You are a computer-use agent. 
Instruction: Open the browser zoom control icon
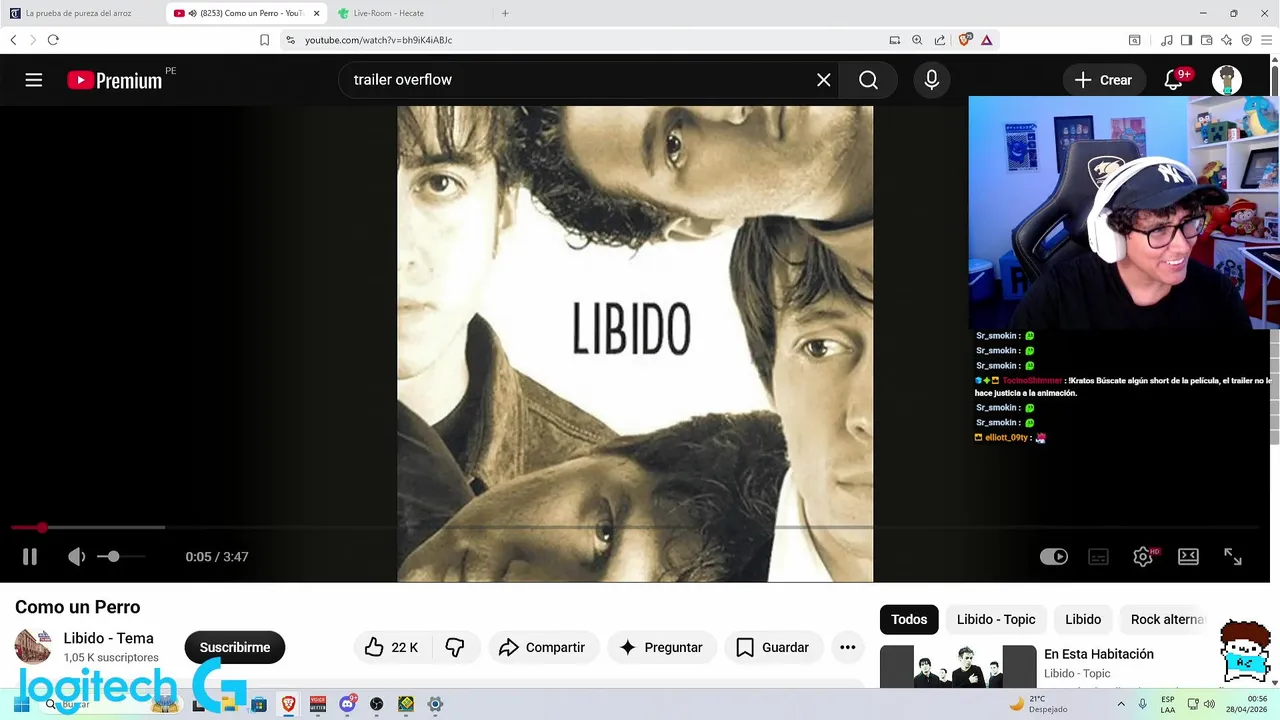click(x=917, y=40)
